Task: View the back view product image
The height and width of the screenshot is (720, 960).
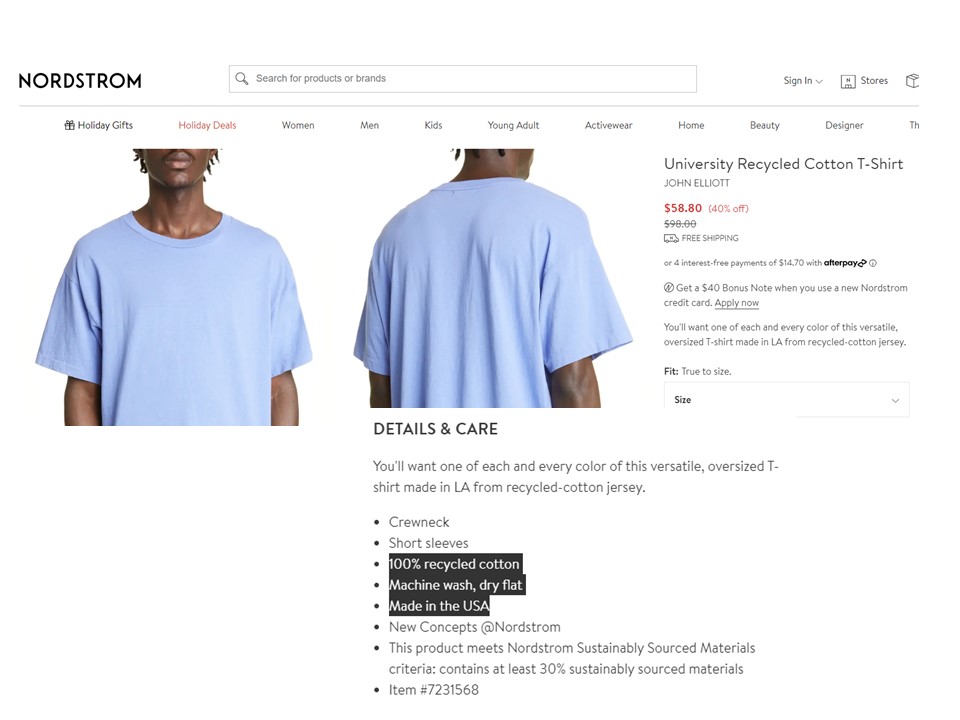Action: coord(493,278)
